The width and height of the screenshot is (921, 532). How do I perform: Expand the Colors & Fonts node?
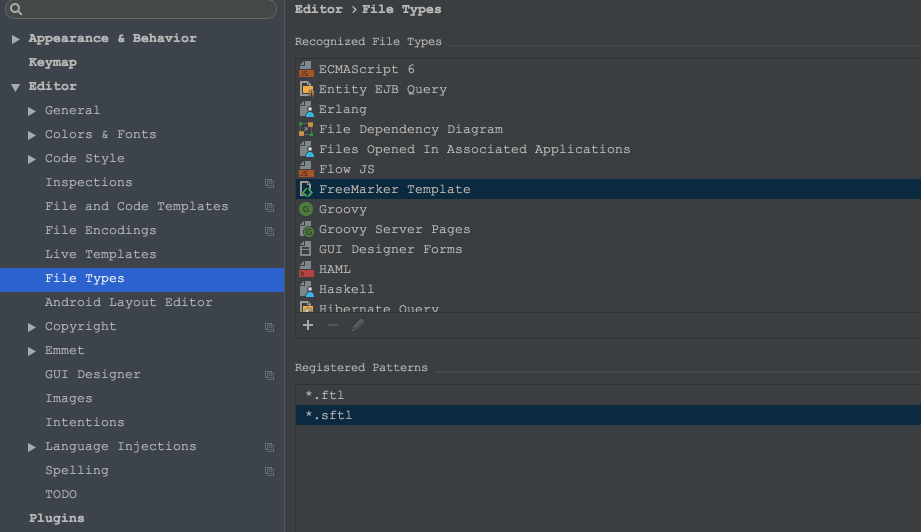click(32, 135)
